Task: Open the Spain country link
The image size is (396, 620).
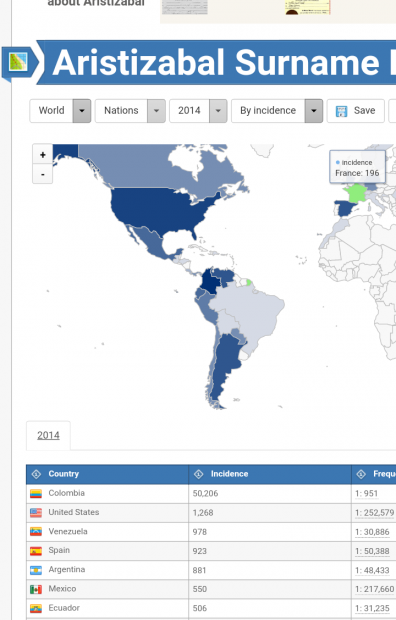Action: click(59, 550)
